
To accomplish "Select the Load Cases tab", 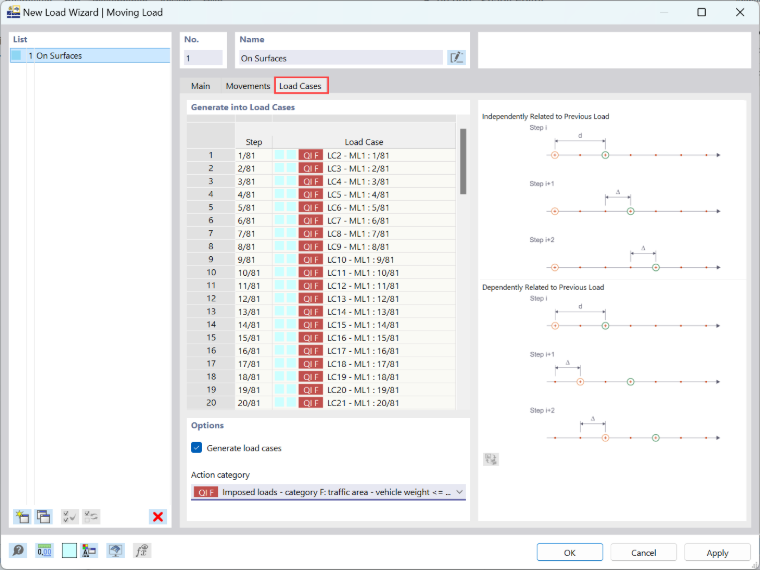I will click(301, 86).
